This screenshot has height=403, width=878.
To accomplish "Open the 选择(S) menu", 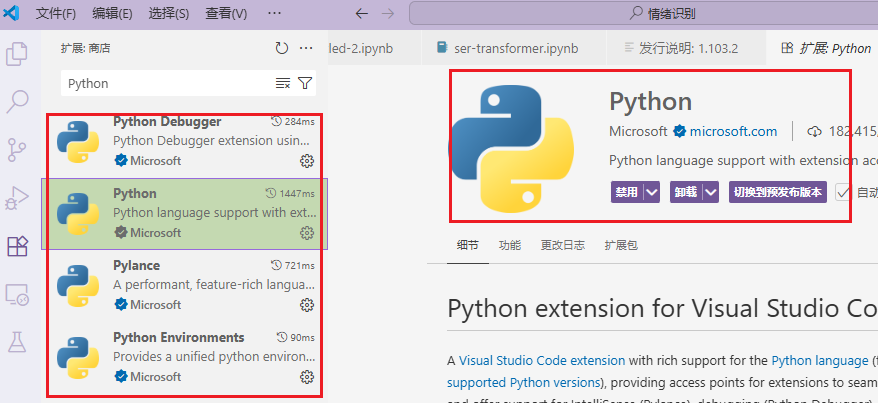I will pos(169,13).
